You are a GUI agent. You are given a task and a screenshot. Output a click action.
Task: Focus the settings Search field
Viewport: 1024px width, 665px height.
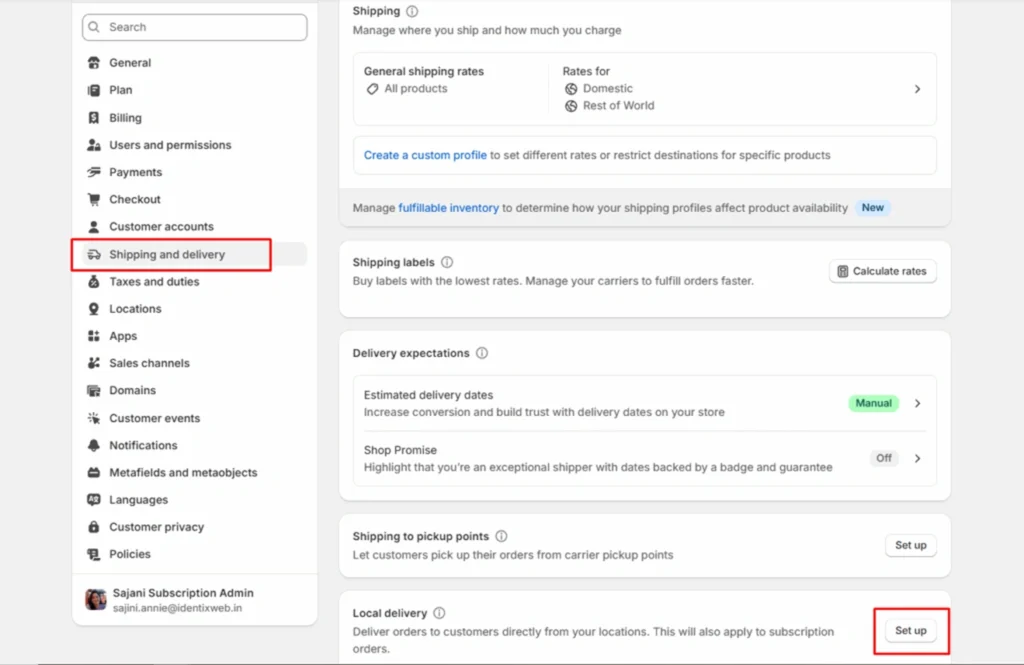(195, 28)
